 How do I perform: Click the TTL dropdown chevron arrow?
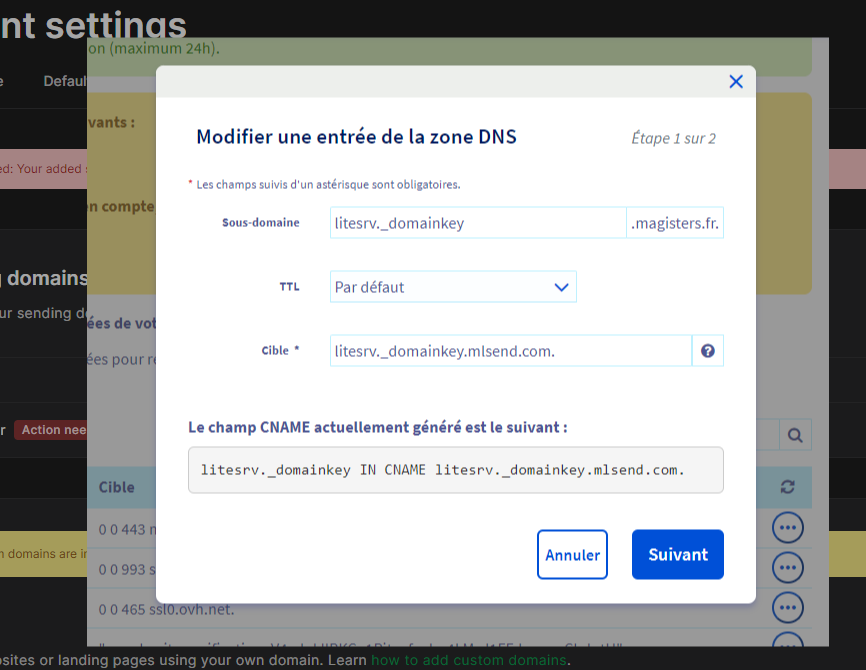[561, 287]
